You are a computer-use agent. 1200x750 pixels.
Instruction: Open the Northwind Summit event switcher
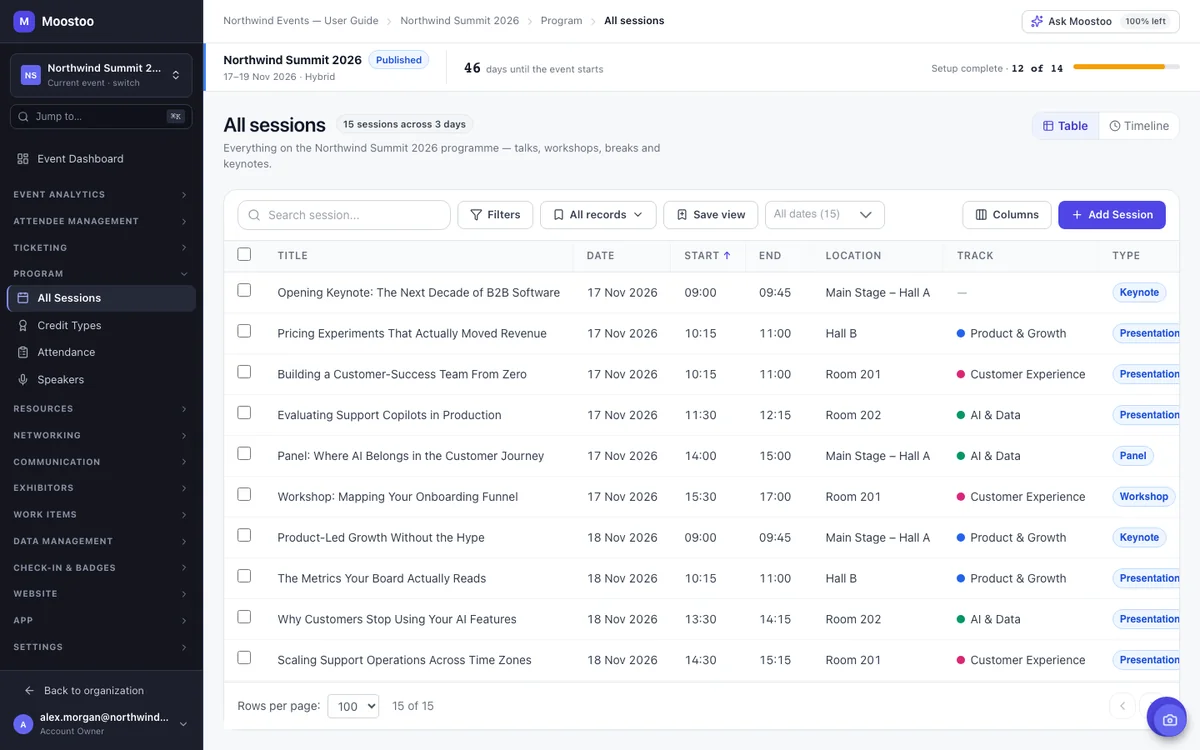click(101, 75)
